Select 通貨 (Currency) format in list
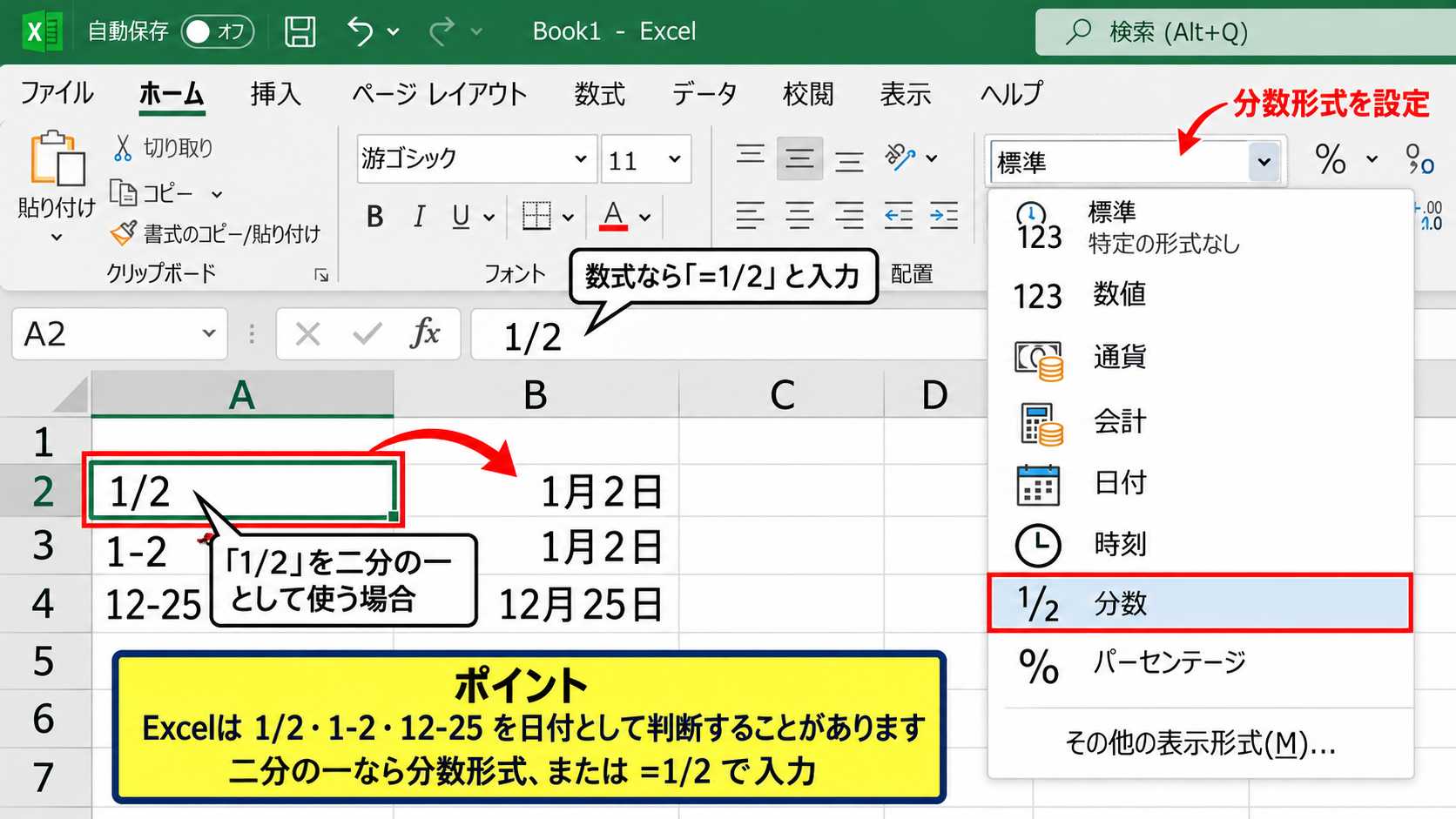1456x819 pixels. pyautogui.click(x=1199, y=357)
